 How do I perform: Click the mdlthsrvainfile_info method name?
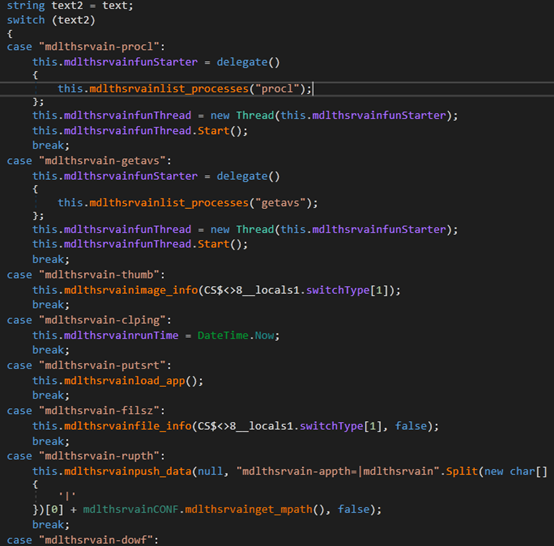(128, 426)
